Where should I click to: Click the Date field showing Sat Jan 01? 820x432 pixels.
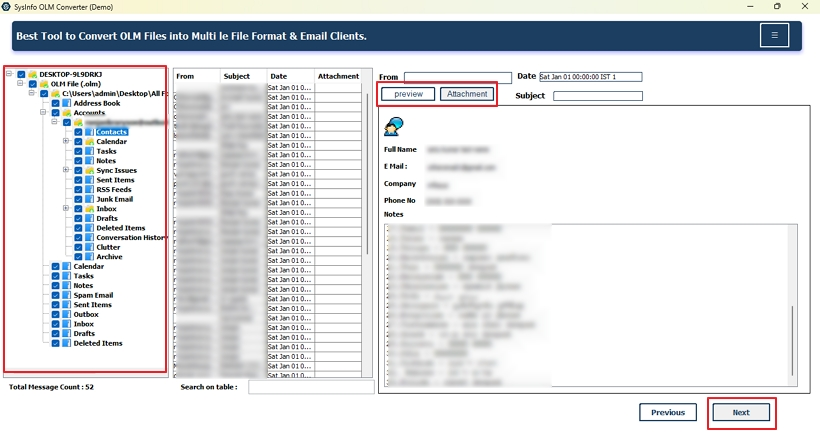click(x=590, y=77)
